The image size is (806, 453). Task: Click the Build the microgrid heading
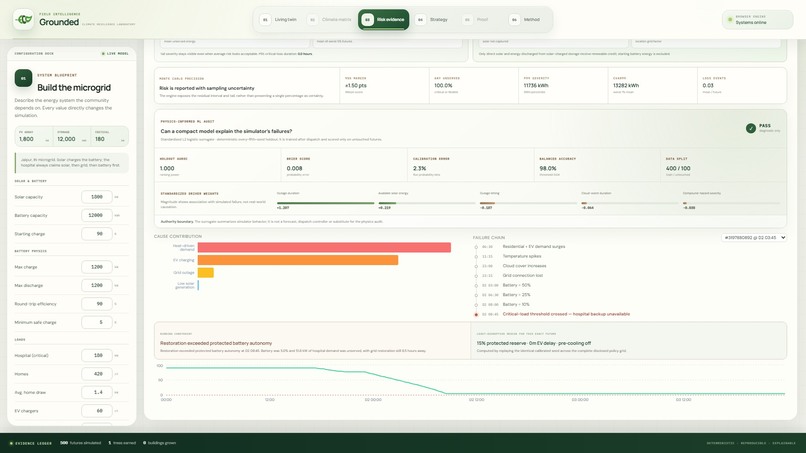(x=74, y=87)
